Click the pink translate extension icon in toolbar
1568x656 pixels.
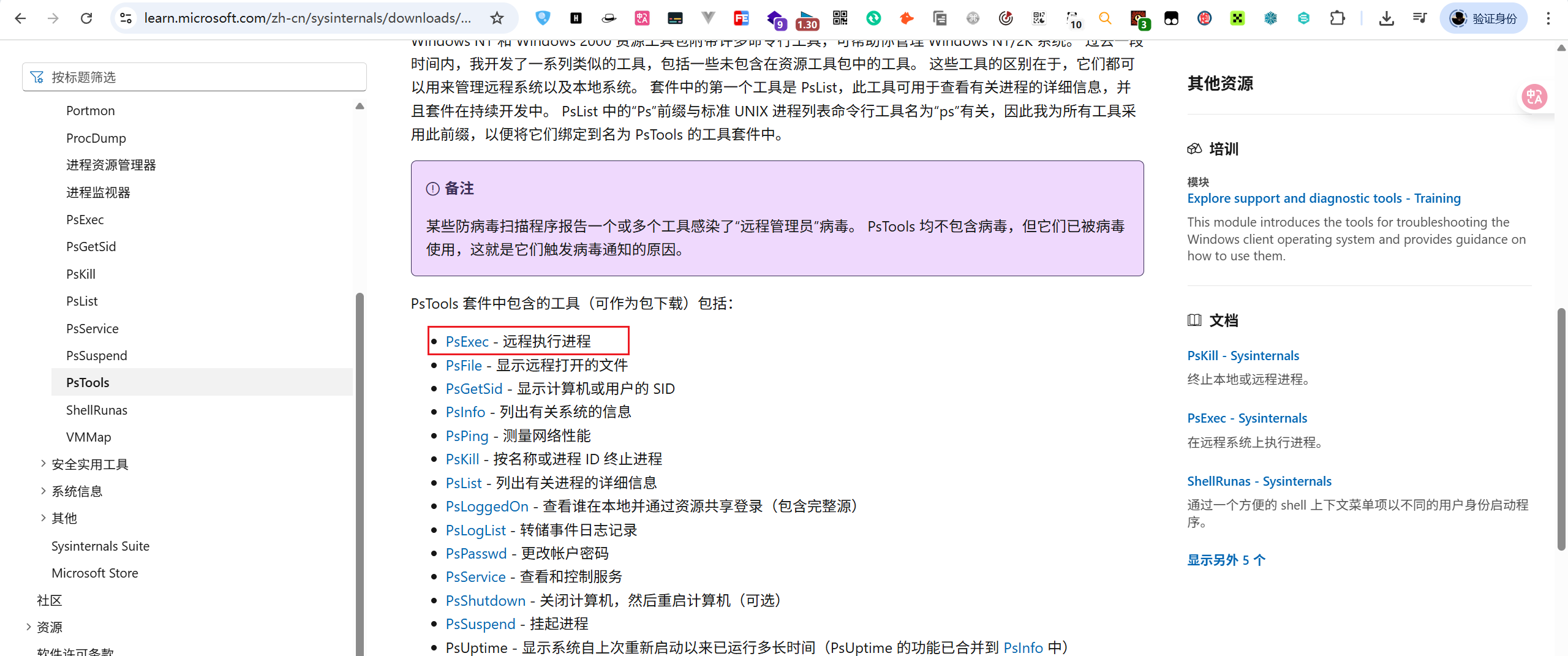click(x=642, y=18)
